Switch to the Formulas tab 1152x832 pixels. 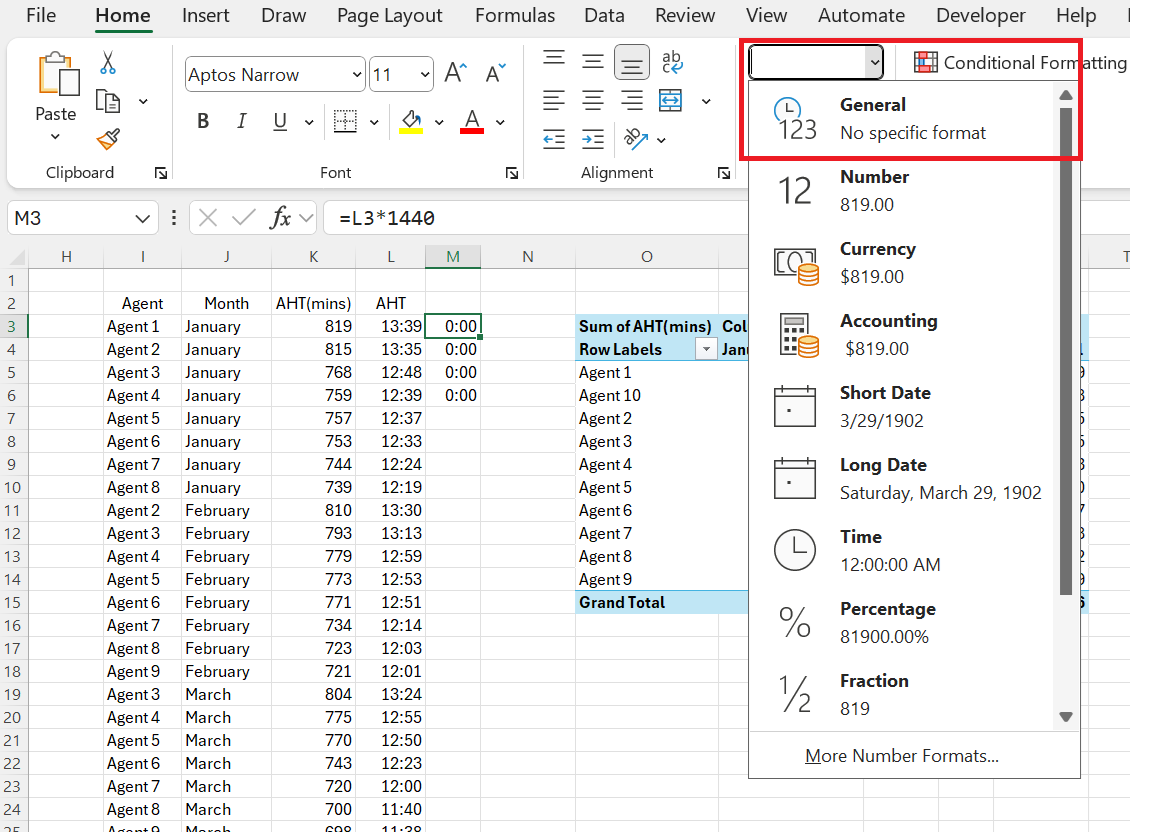(515, 15)
